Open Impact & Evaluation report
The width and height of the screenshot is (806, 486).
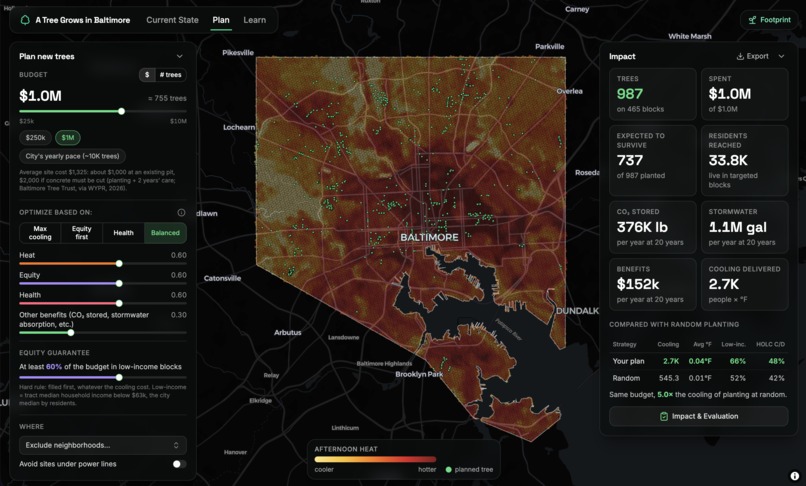click(699, 416)
